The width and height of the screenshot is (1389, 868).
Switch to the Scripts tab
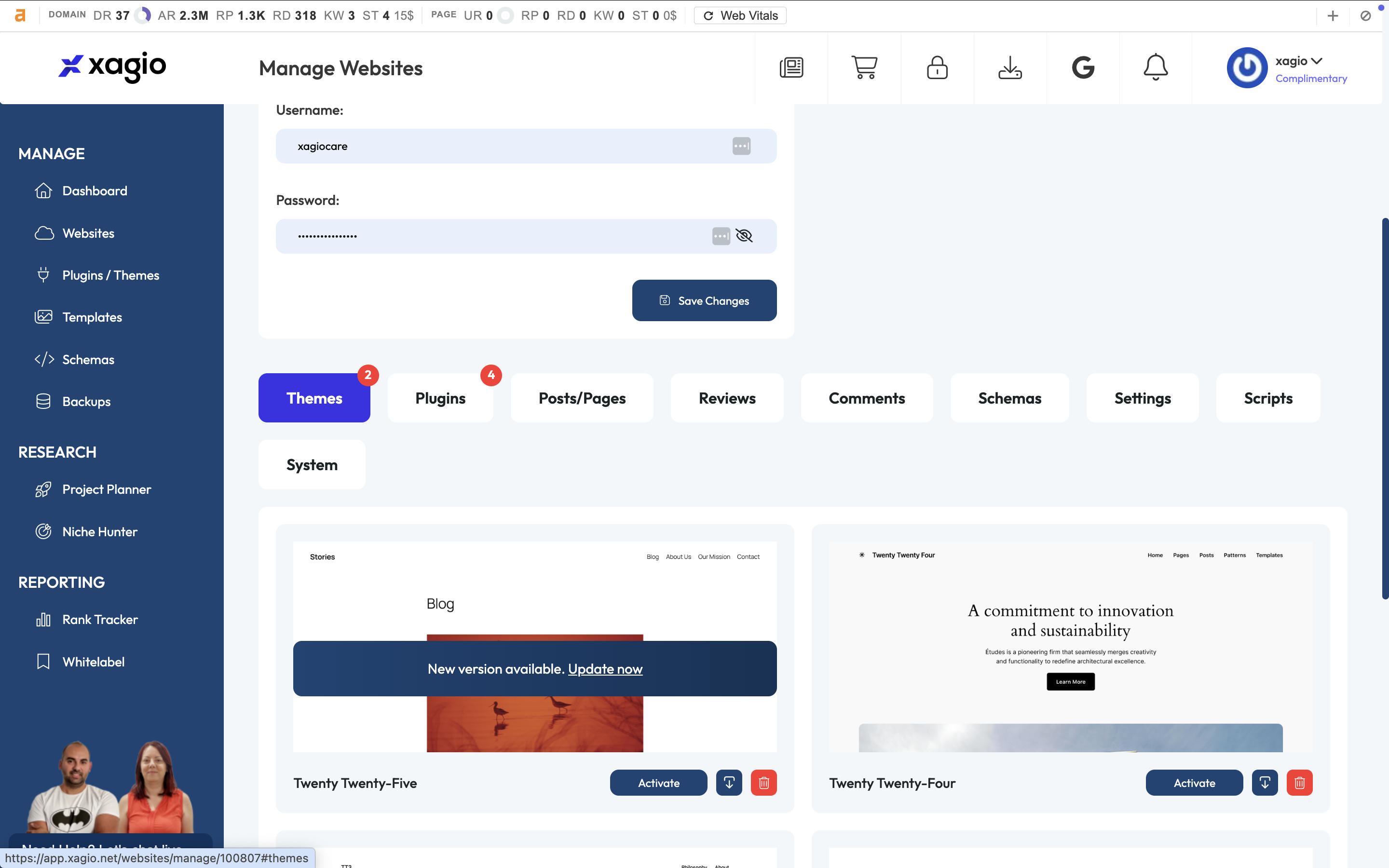click(x=1268, y=398)
